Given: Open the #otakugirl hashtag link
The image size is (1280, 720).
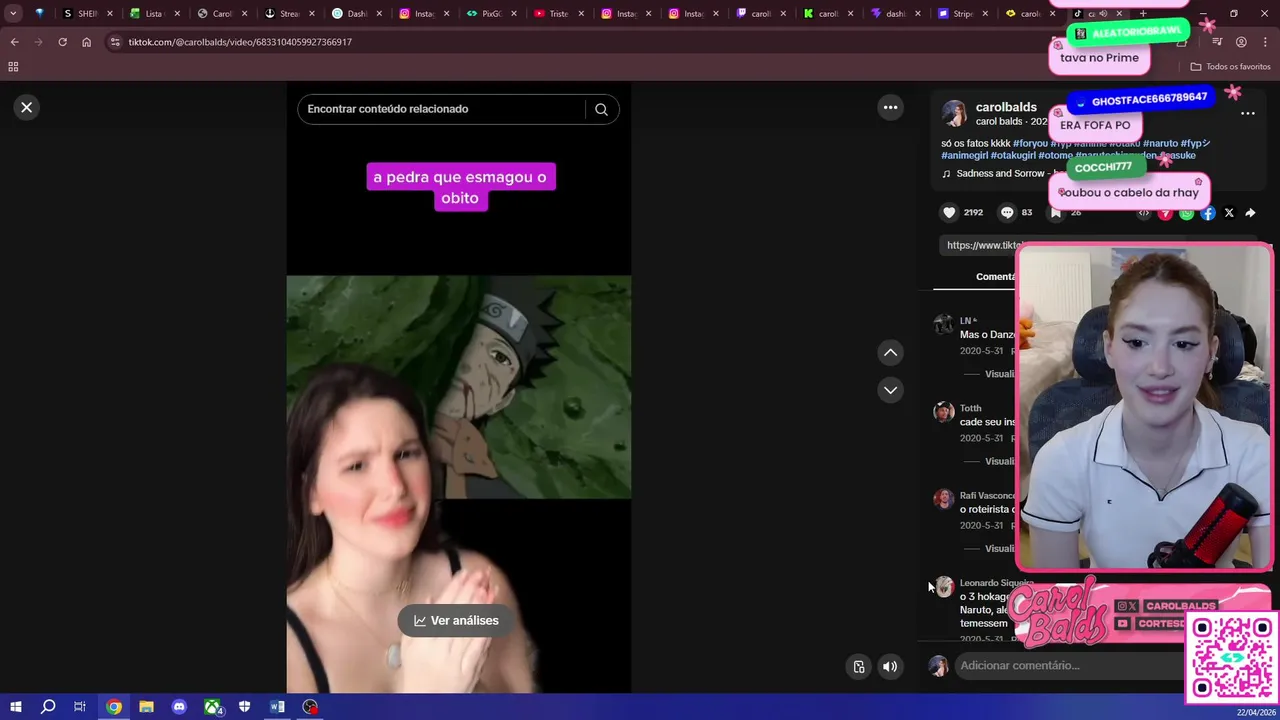Looking at the screenshot, I should coord(1013,155).
